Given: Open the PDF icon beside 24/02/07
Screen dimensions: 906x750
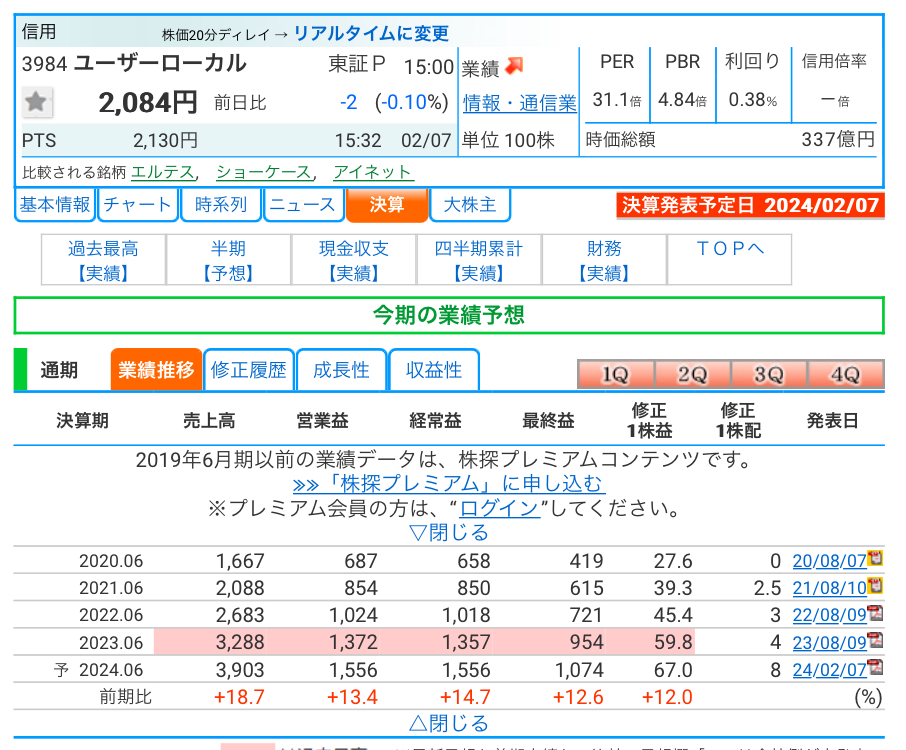Looking at the screenshot, I should click(x=875, y=667).
